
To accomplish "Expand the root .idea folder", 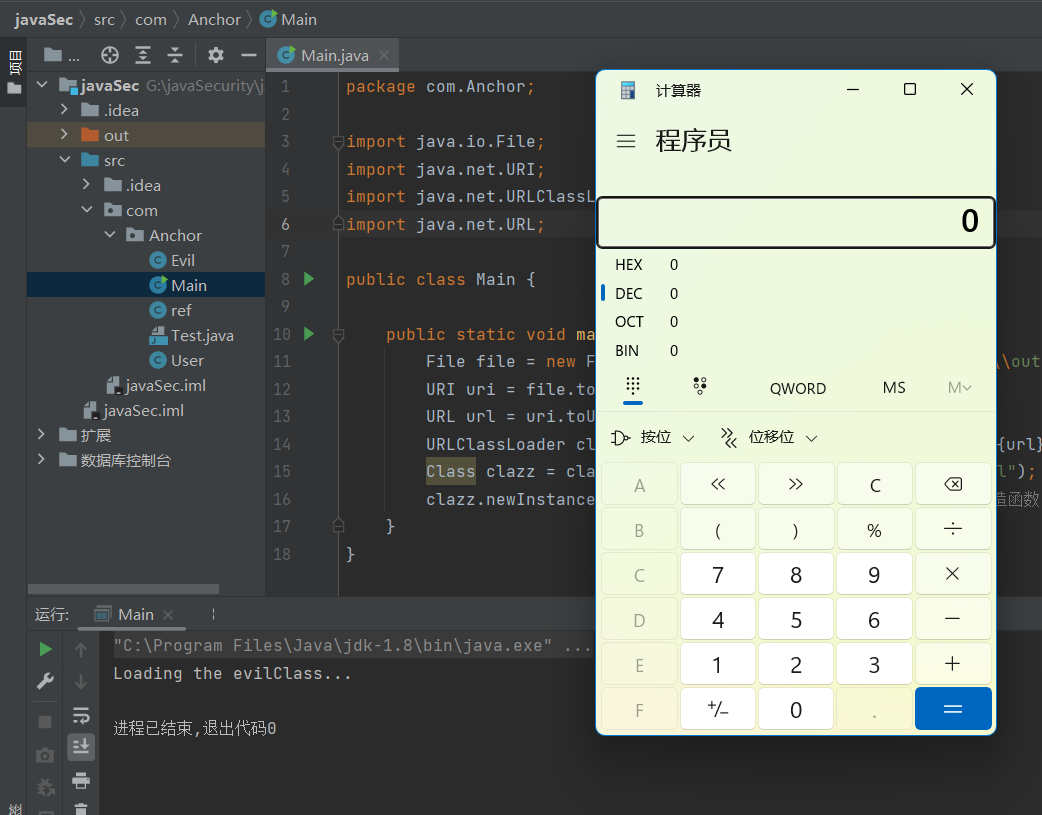I will pos(64,109).
